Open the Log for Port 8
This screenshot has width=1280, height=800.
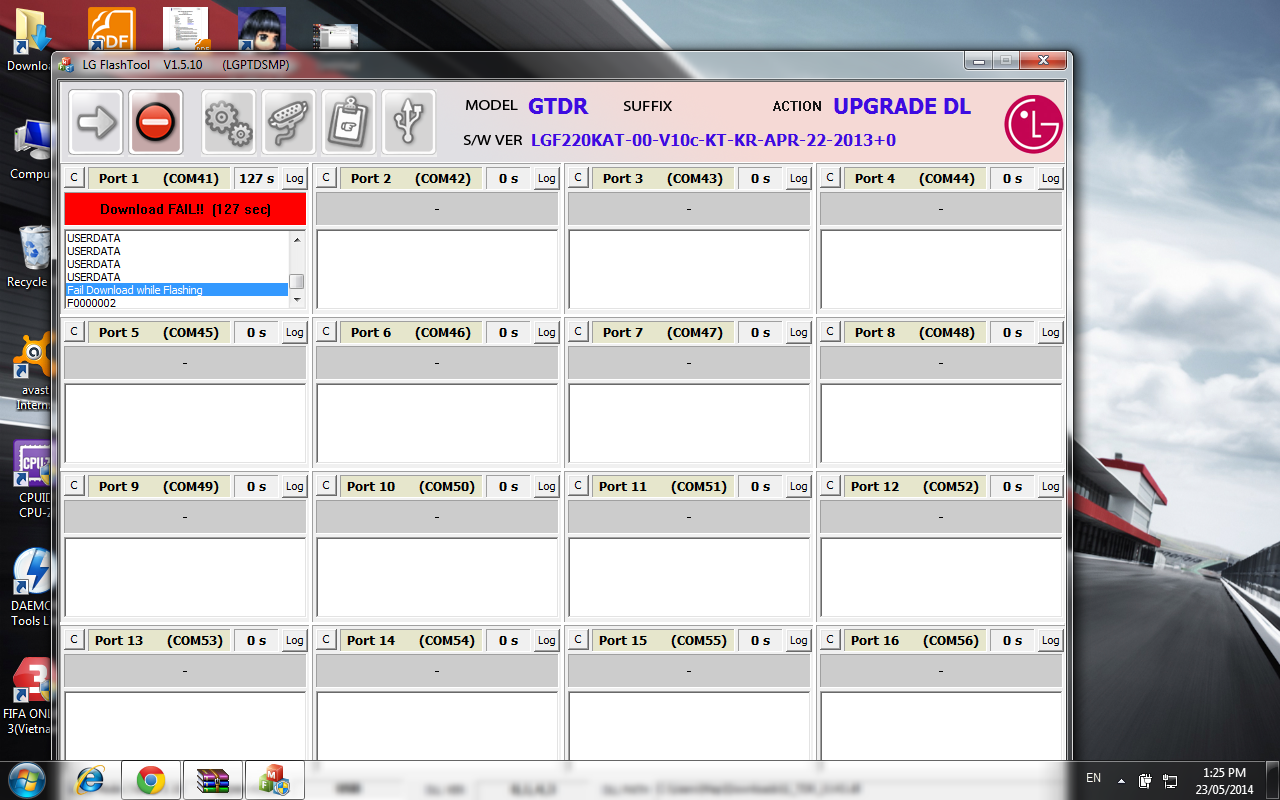click(x=1050, y=332)
